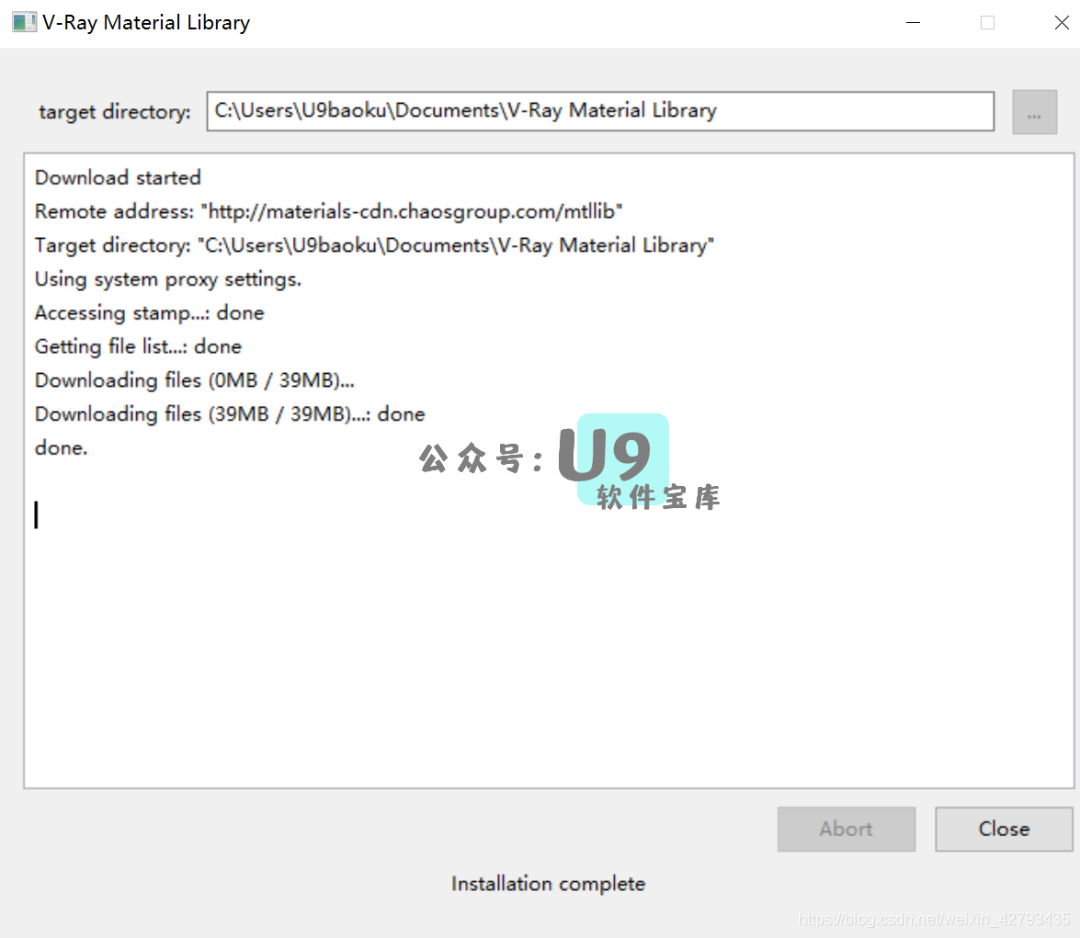This screenshot has height=938, width=1080.
Task: Click the 'V-Ray Material Library' window title
Action: [x=146, y=23]
